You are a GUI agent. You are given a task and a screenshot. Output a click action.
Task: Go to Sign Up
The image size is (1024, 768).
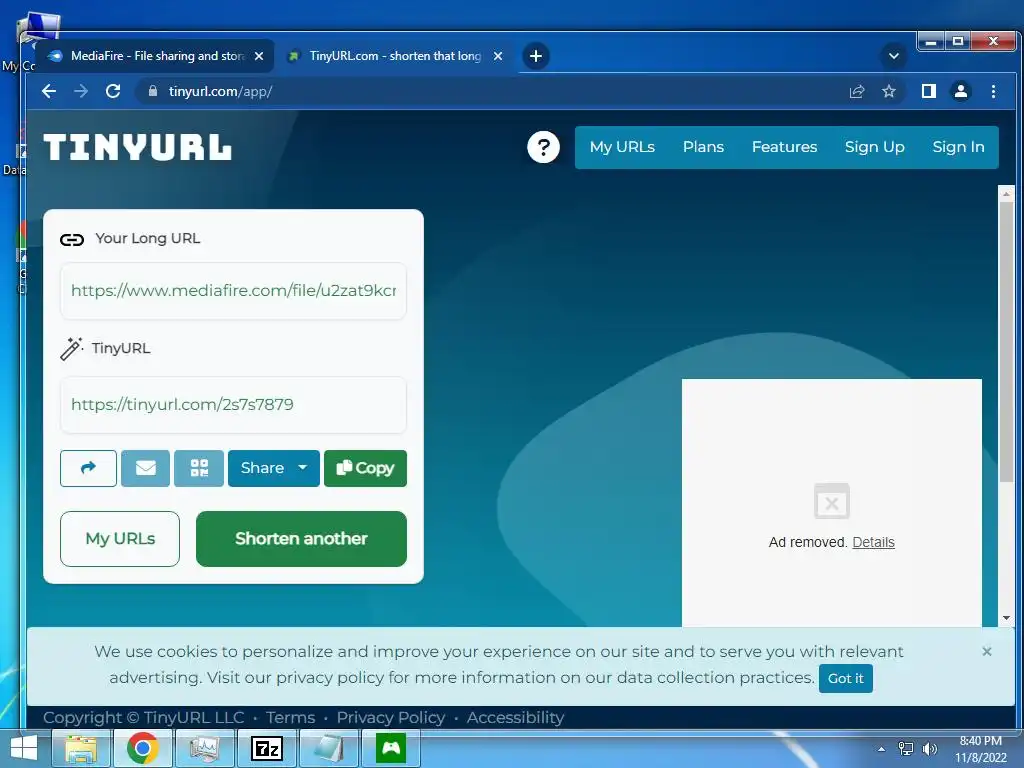click(x=874, y=147)
